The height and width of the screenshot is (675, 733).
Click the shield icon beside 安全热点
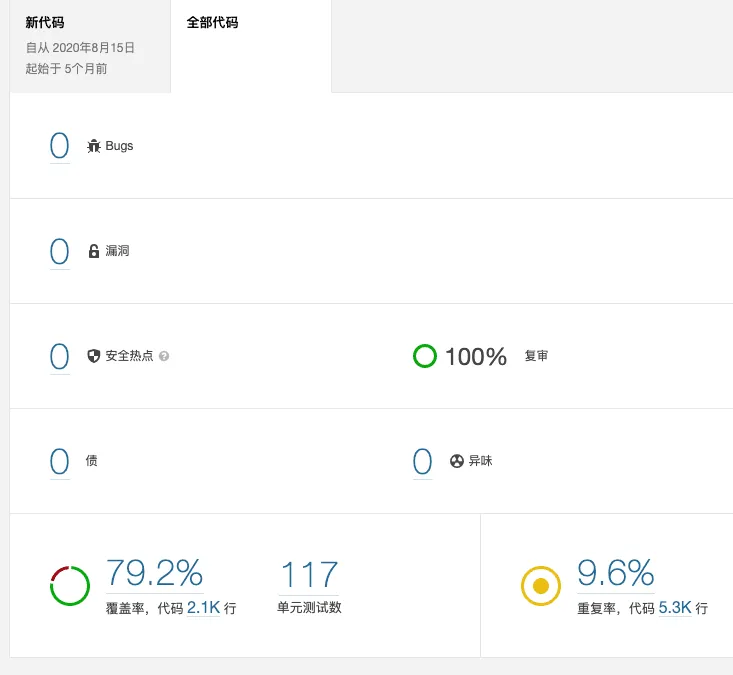point(94,356)
